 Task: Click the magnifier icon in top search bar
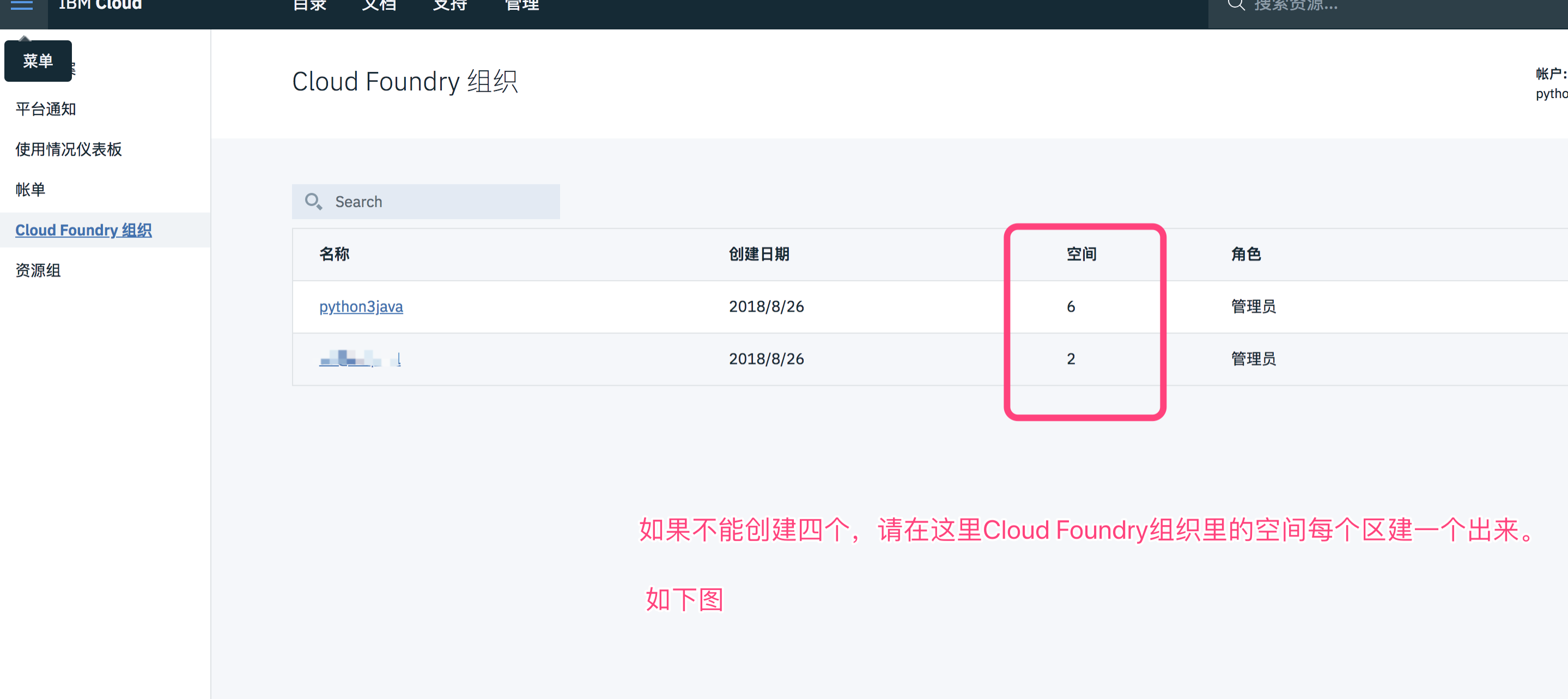1235,6
